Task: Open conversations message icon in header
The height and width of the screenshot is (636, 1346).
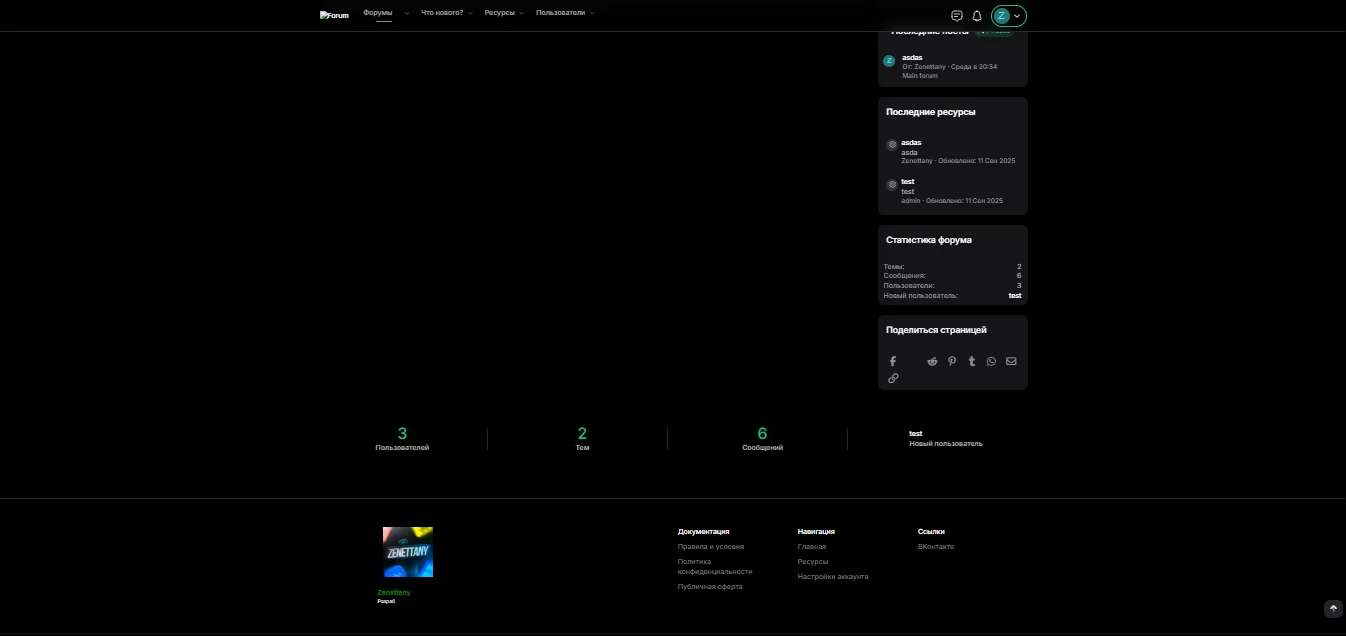Action: [x=957, y=16]
